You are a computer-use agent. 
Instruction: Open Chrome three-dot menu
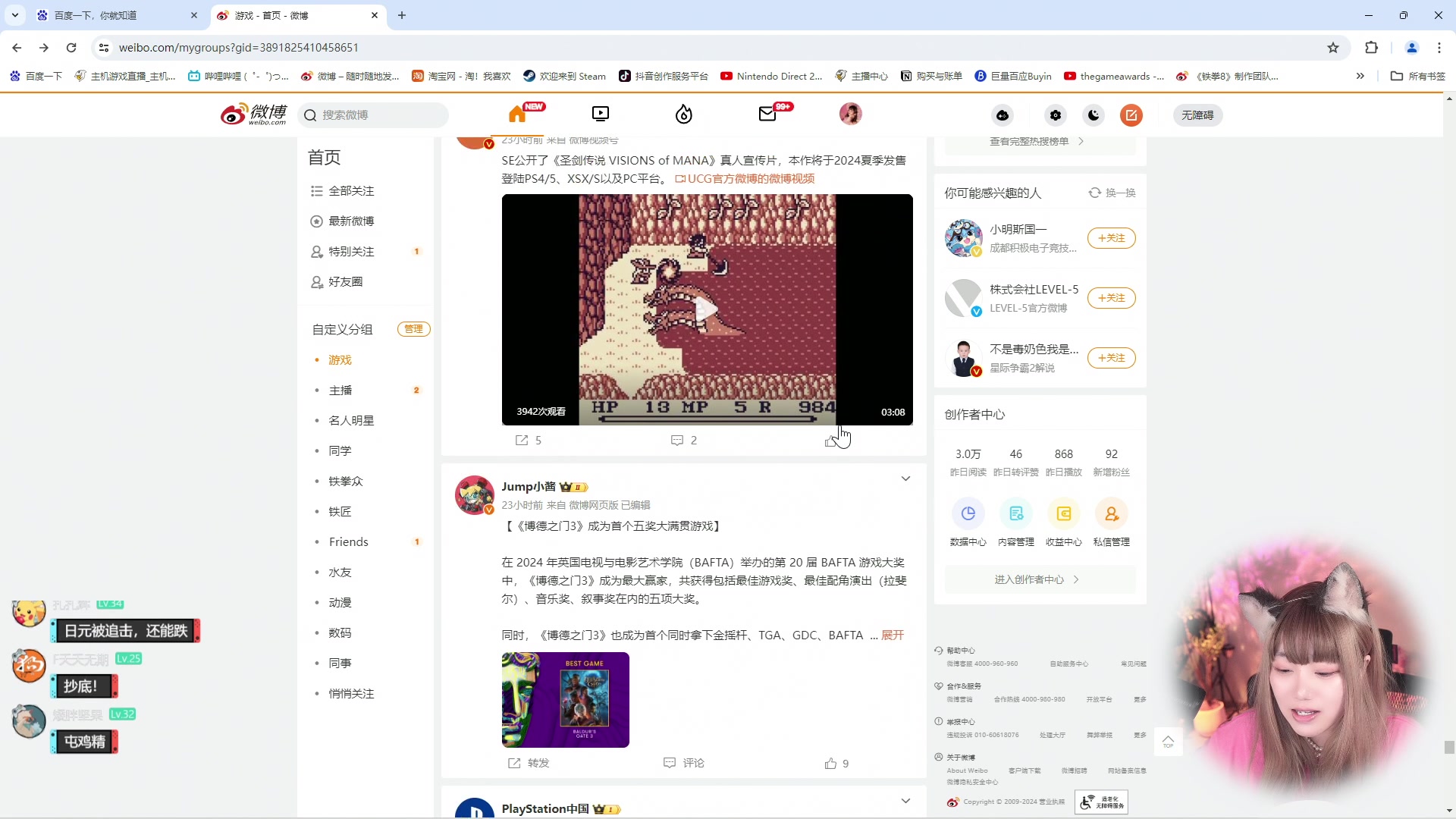[x=1439, y=48]
